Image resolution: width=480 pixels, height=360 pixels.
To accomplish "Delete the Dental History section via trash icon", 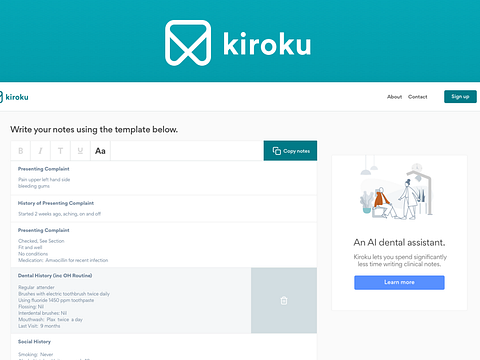I will (x=284, y=301).
